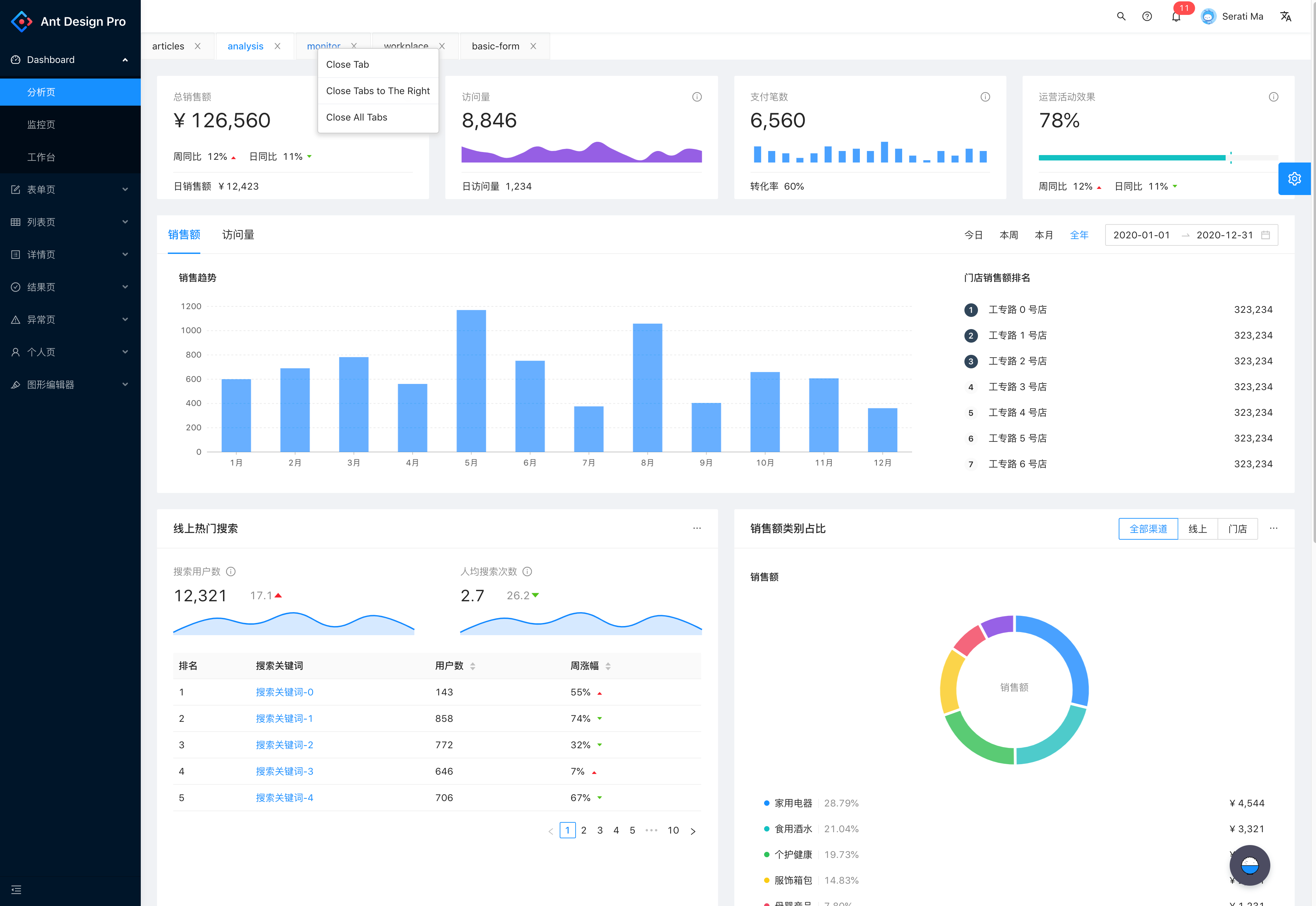
Task: Click the 2020-01-01 start date field
Action: tap(1141, 235)
